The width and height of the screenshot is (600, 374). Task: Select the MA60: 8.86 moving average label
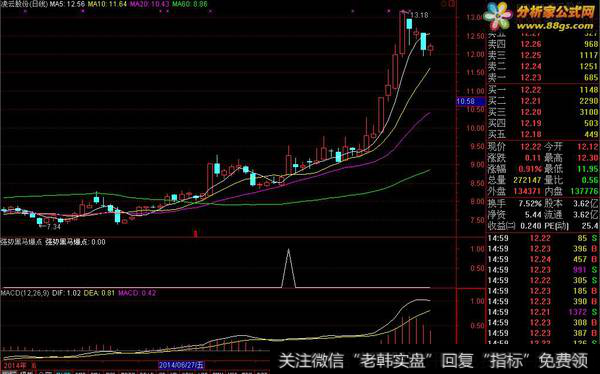tap(190, 4)
